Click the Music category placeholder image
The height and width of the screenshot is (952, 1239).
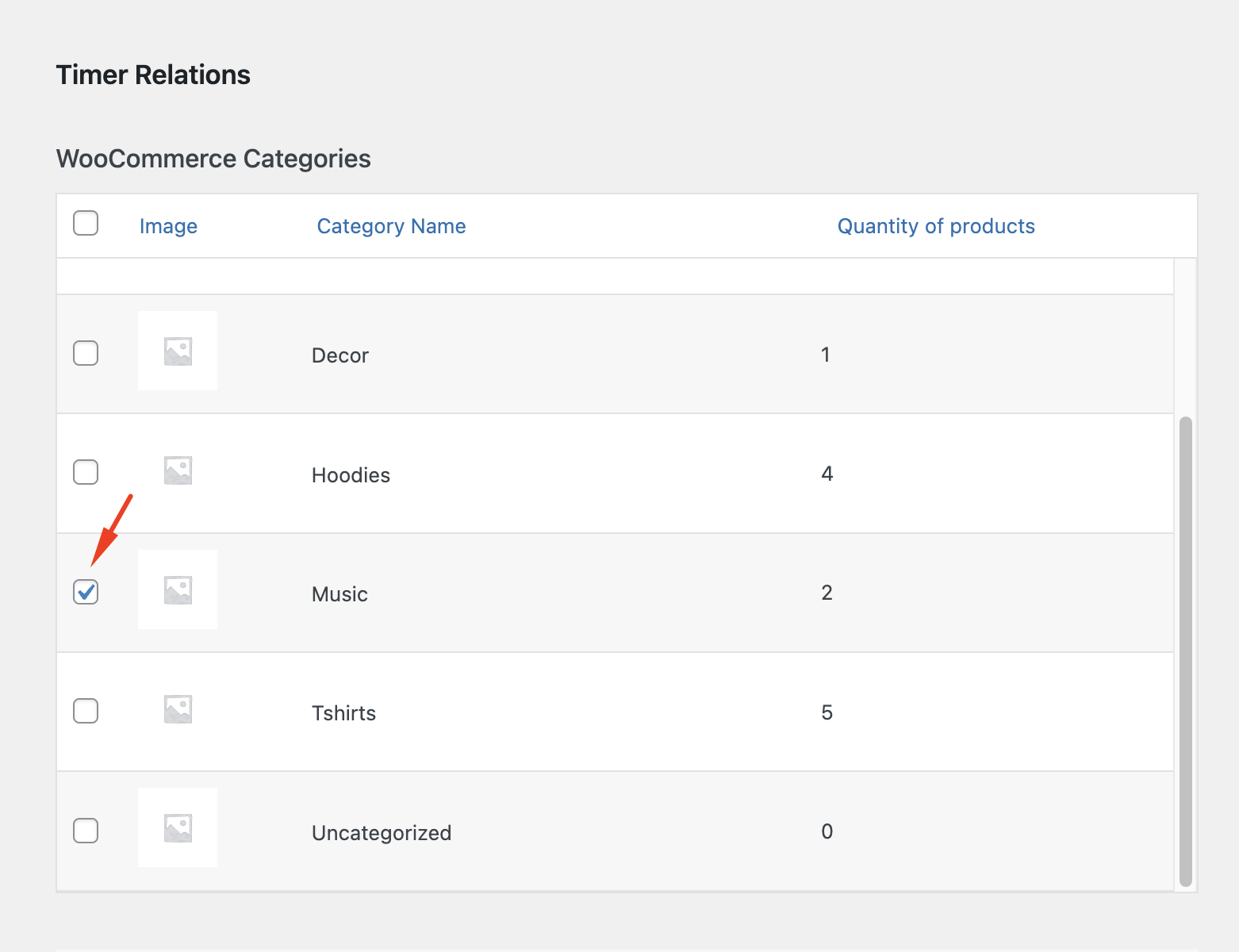[178, 589]
